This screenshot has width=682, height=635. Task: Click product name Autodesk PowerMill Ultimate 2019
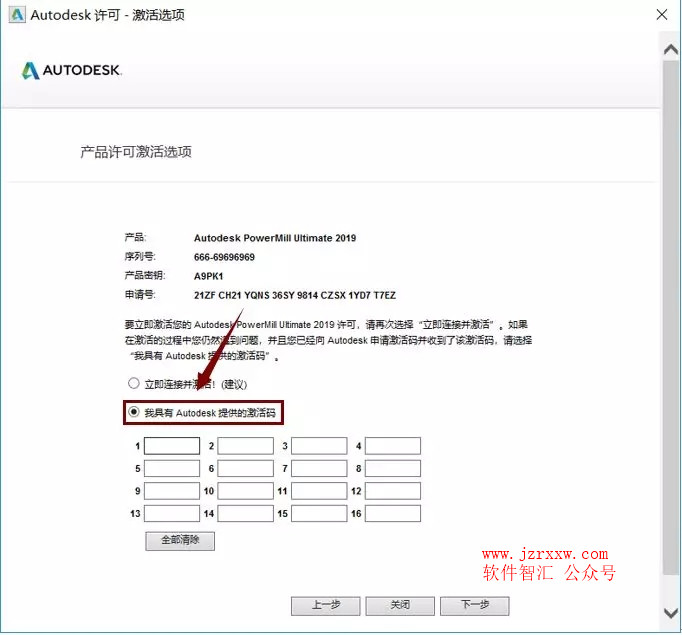click(x=275, y=238)
